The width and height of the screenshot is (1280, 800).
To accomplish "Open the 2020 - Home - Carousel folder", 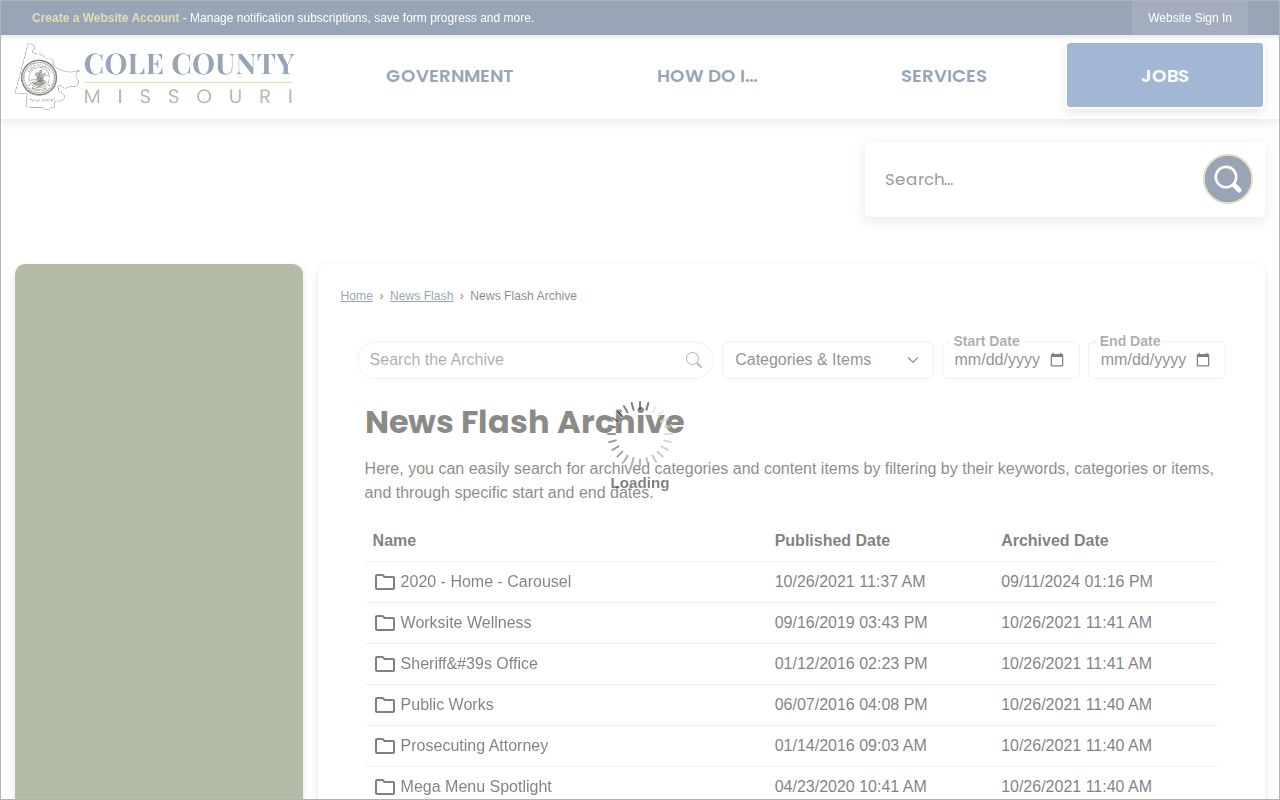I will pyautogui.click(x=485, y=582).
